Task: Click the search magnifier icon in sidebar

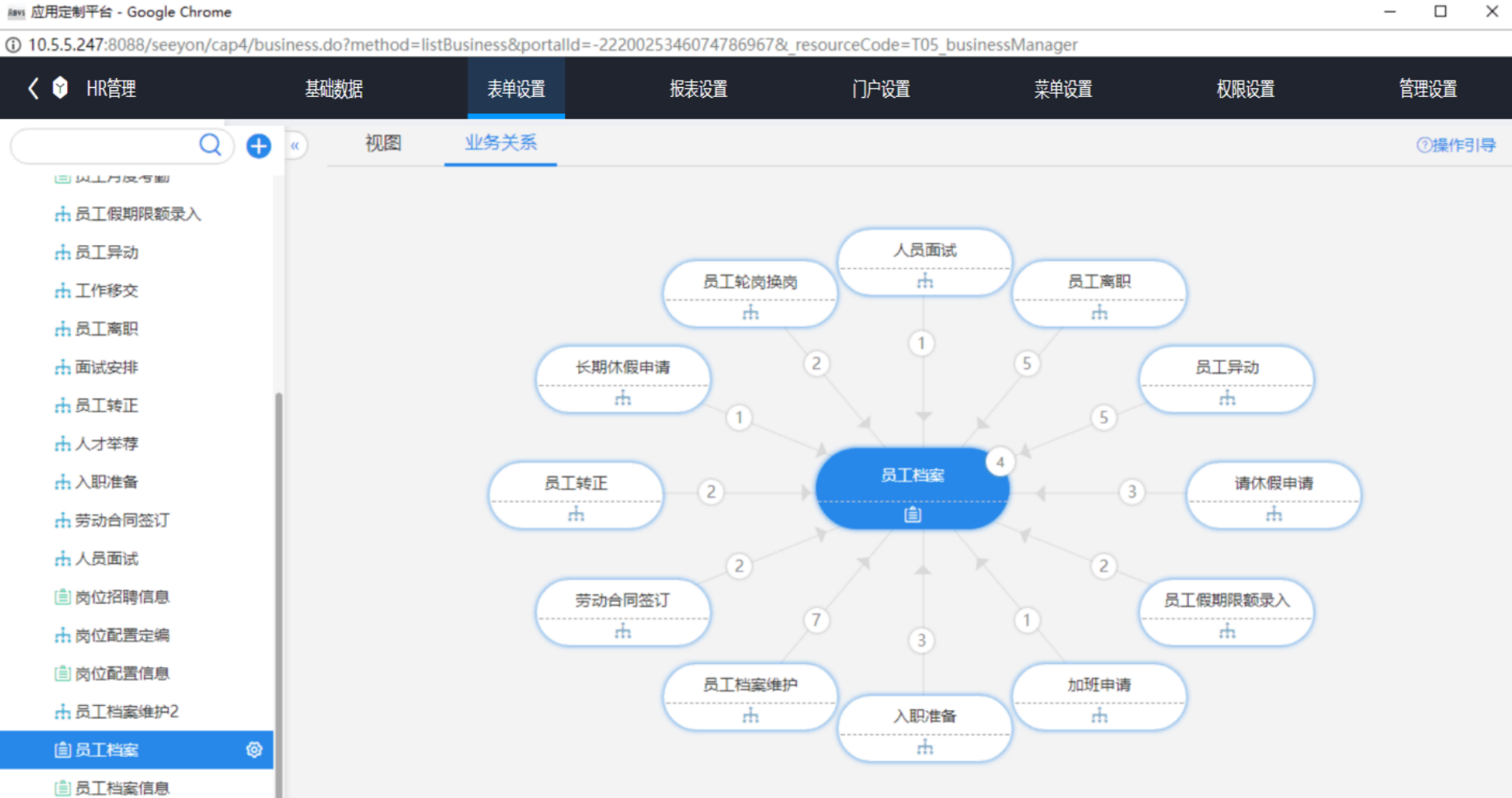Action: point(210,145)
